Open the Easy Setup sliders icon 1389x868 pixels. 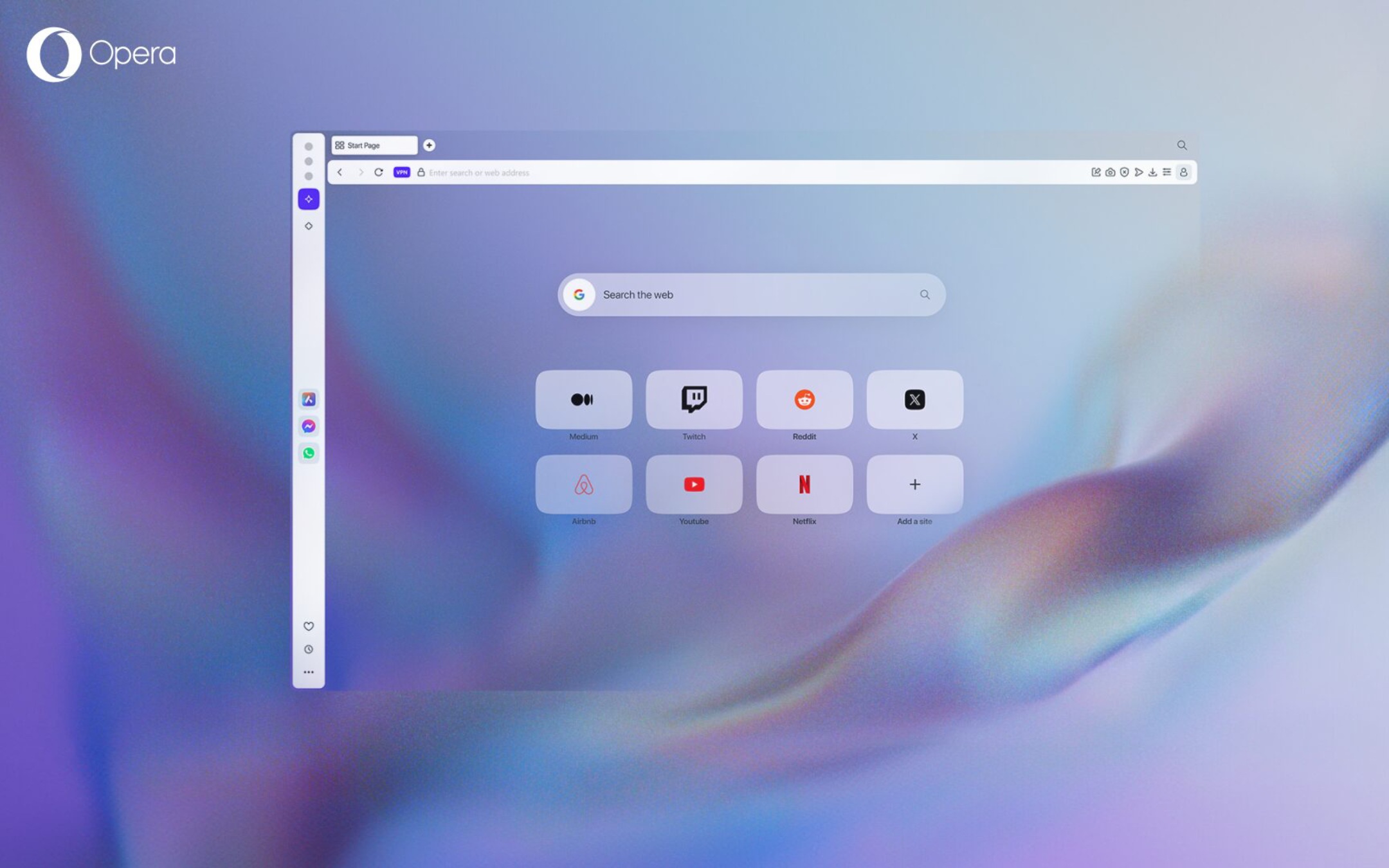pos(1167,172)
